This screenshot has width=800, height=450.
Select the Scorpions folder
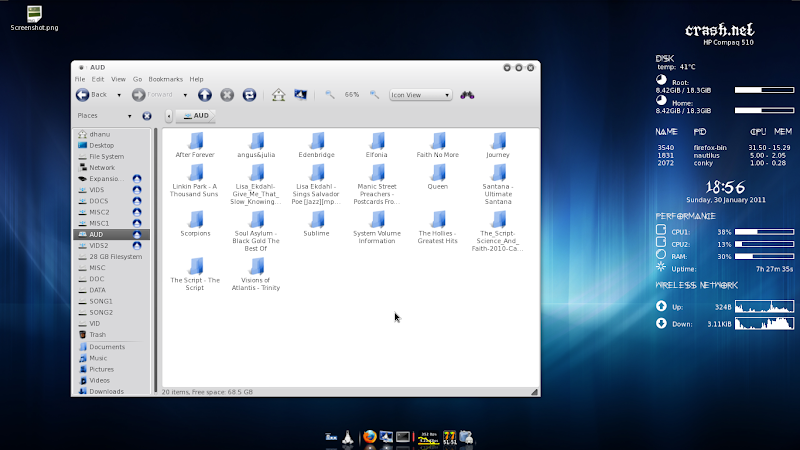click(x=195, y=224)
